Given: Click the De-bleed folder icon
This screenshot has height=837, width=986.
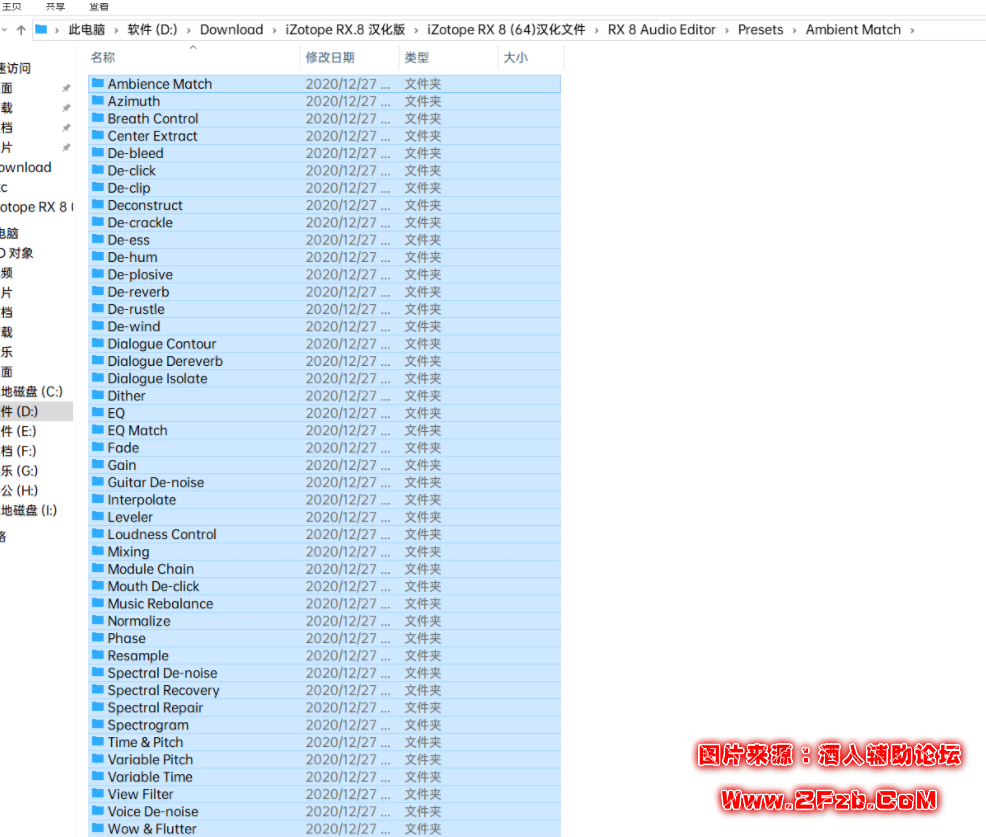Looking at the screenshot, I should click(x=97, y=152).
